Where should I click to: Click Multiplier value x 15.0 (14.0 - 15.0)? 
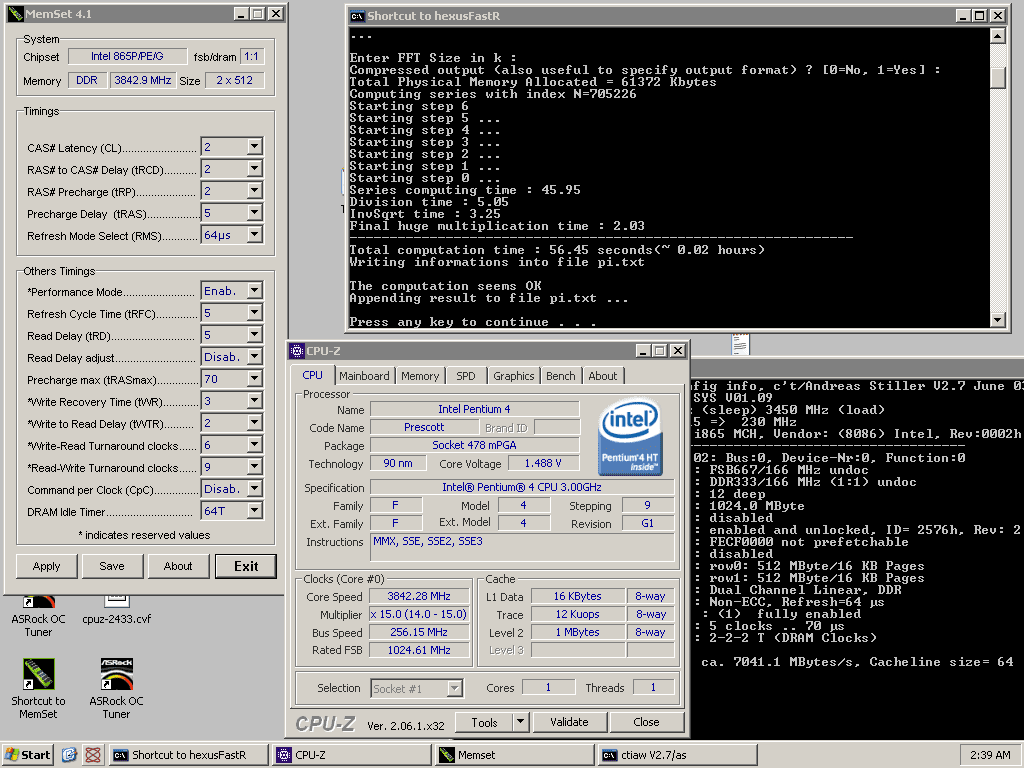(x=419, y=615)
